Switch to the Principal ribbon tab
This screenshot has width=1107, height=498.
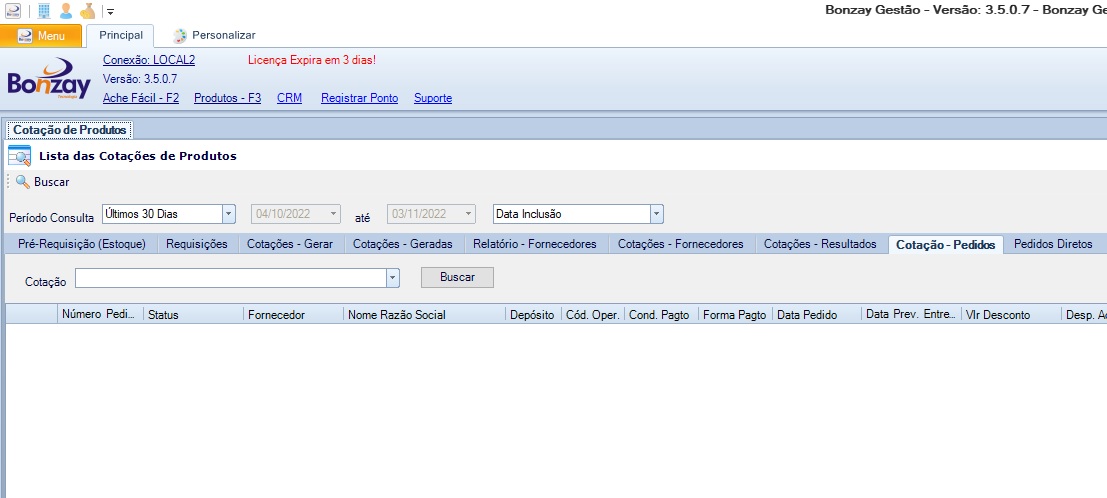click(x=121, y=35)
